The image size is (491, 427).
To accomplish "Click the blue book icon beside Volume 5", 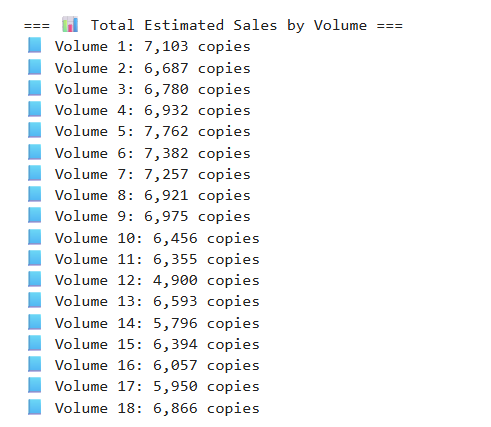I will pos(35,130).
